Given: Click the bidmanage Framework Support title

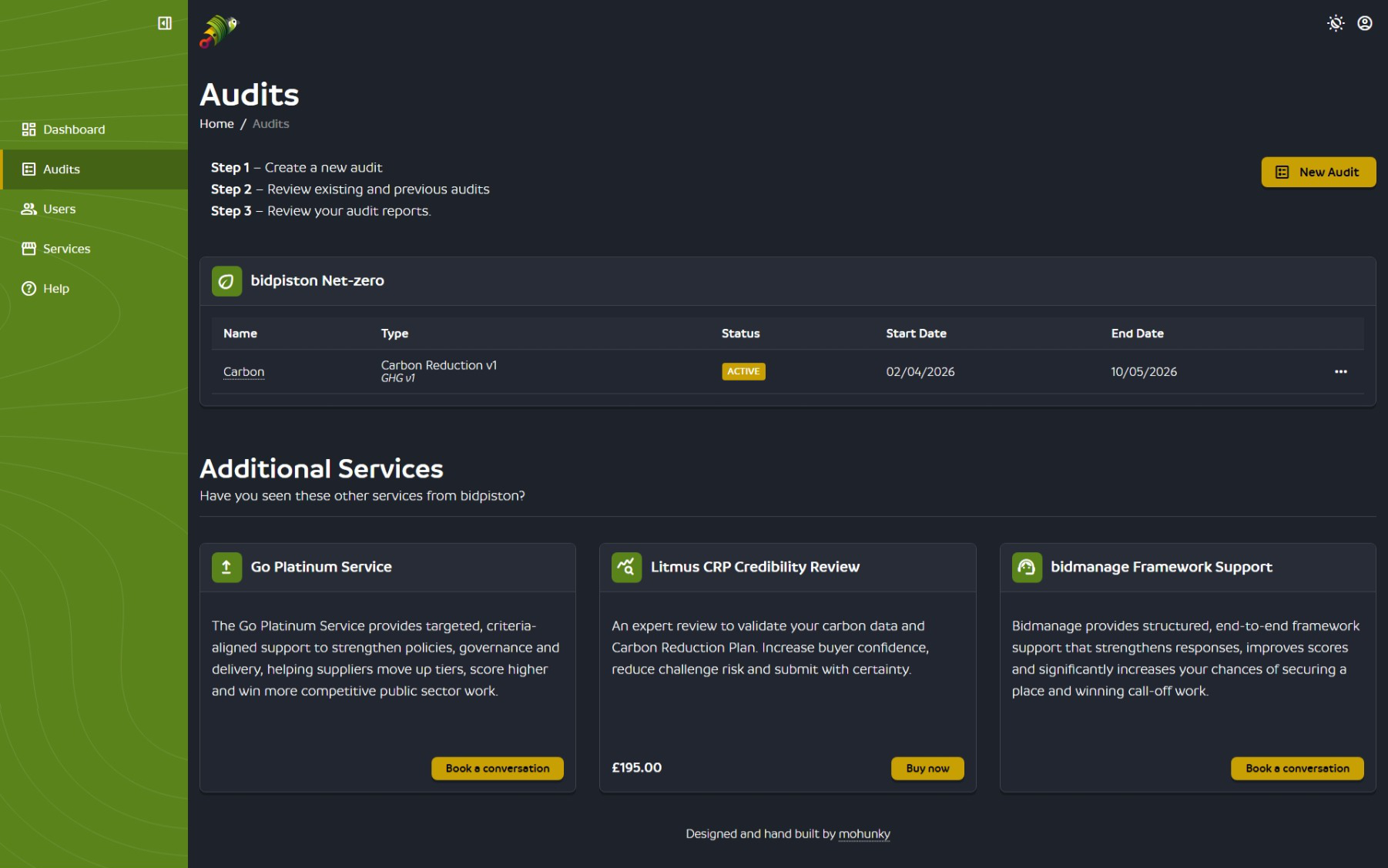Looking at the screenshot, I should click(x=1162, y=568).
